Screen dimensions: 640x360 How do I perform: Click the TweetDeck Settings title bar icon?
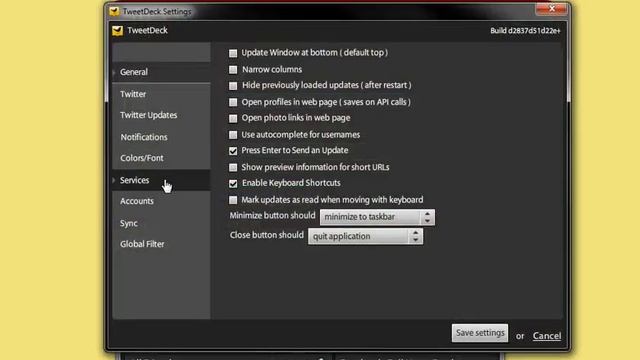point(114,11)
